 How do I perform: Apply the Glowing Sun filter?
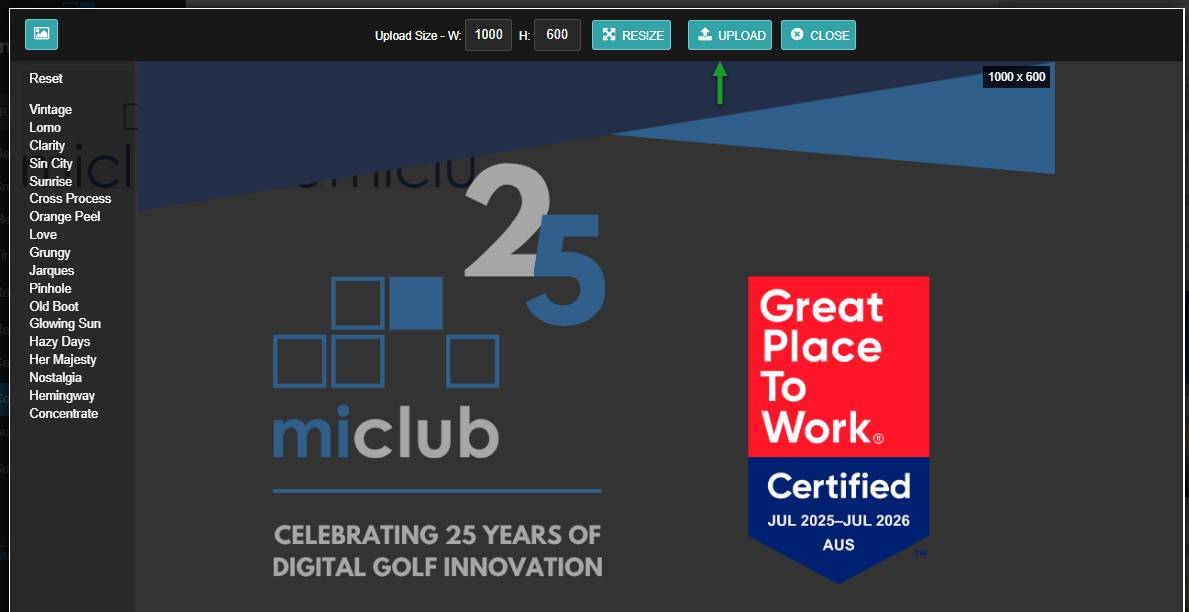pos(65,324)
